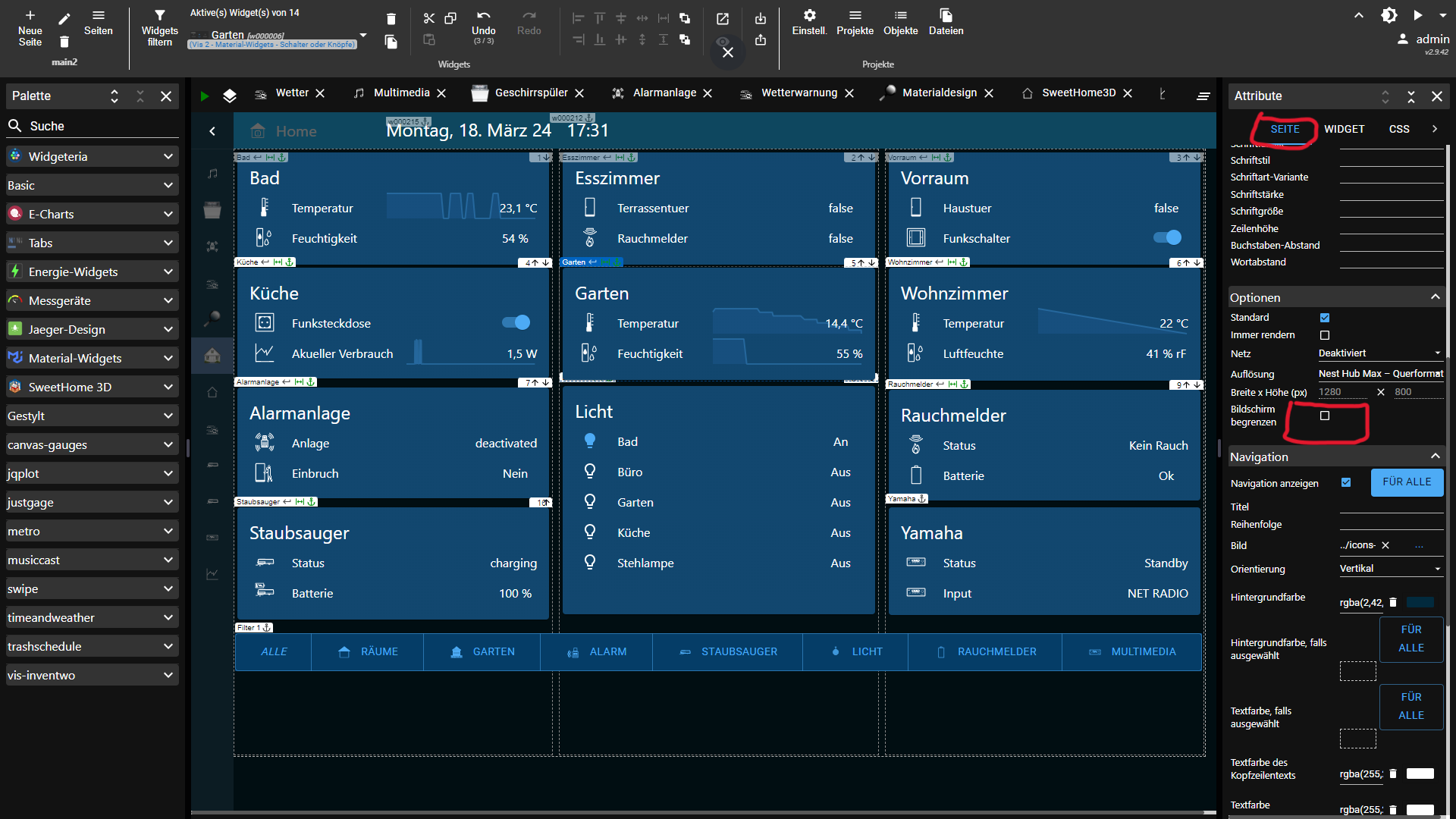The image size is (1456, 819).
Task: Toggle the Bildschirm begrenzen checkbox
Action: [x=1325, y=416]
